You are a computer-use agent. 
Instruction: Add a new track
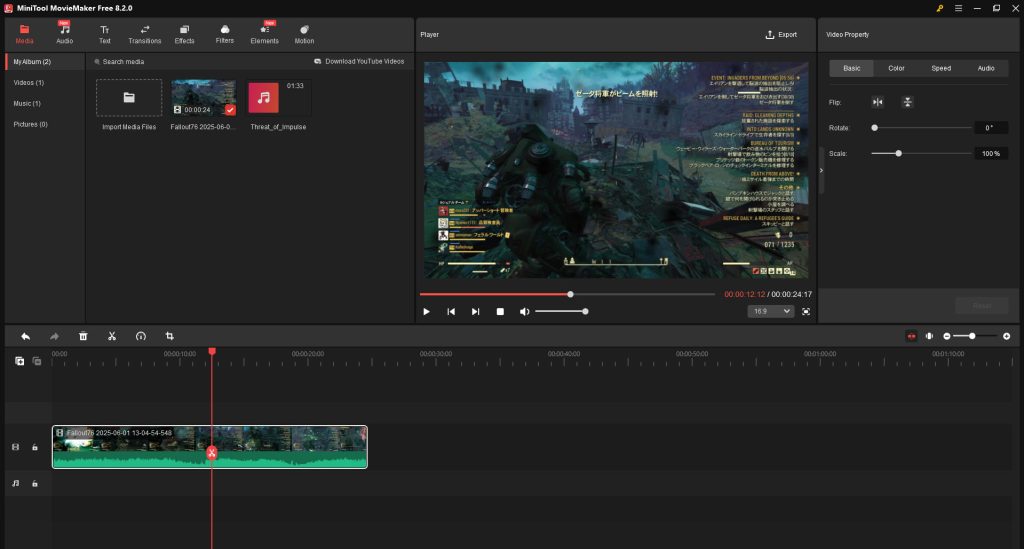point(20,361)
